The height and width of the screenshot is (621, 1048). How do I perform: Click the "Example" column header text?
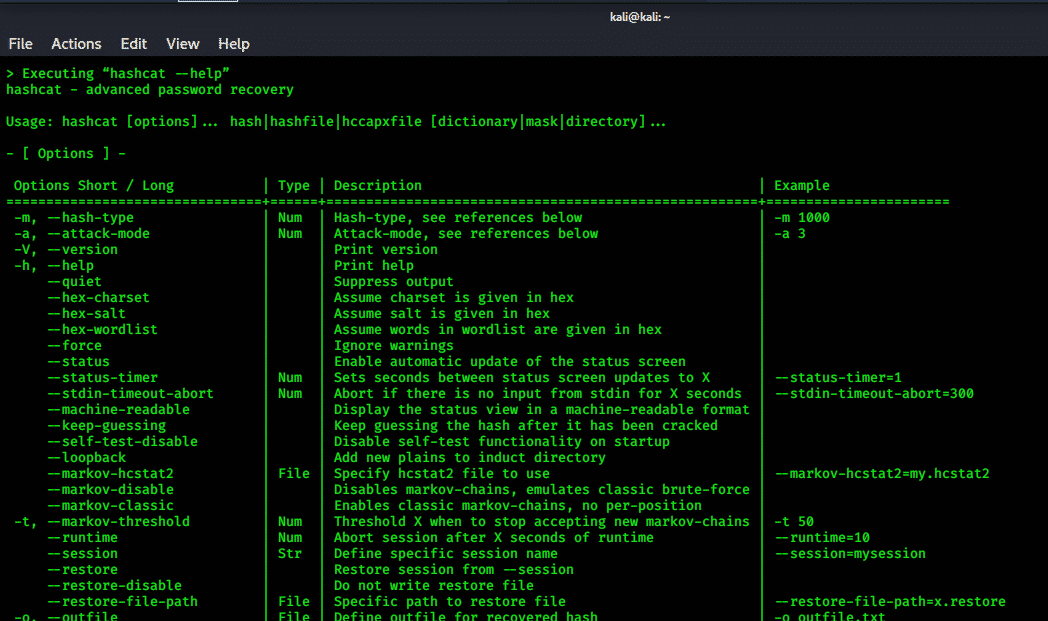pos(801,186)
